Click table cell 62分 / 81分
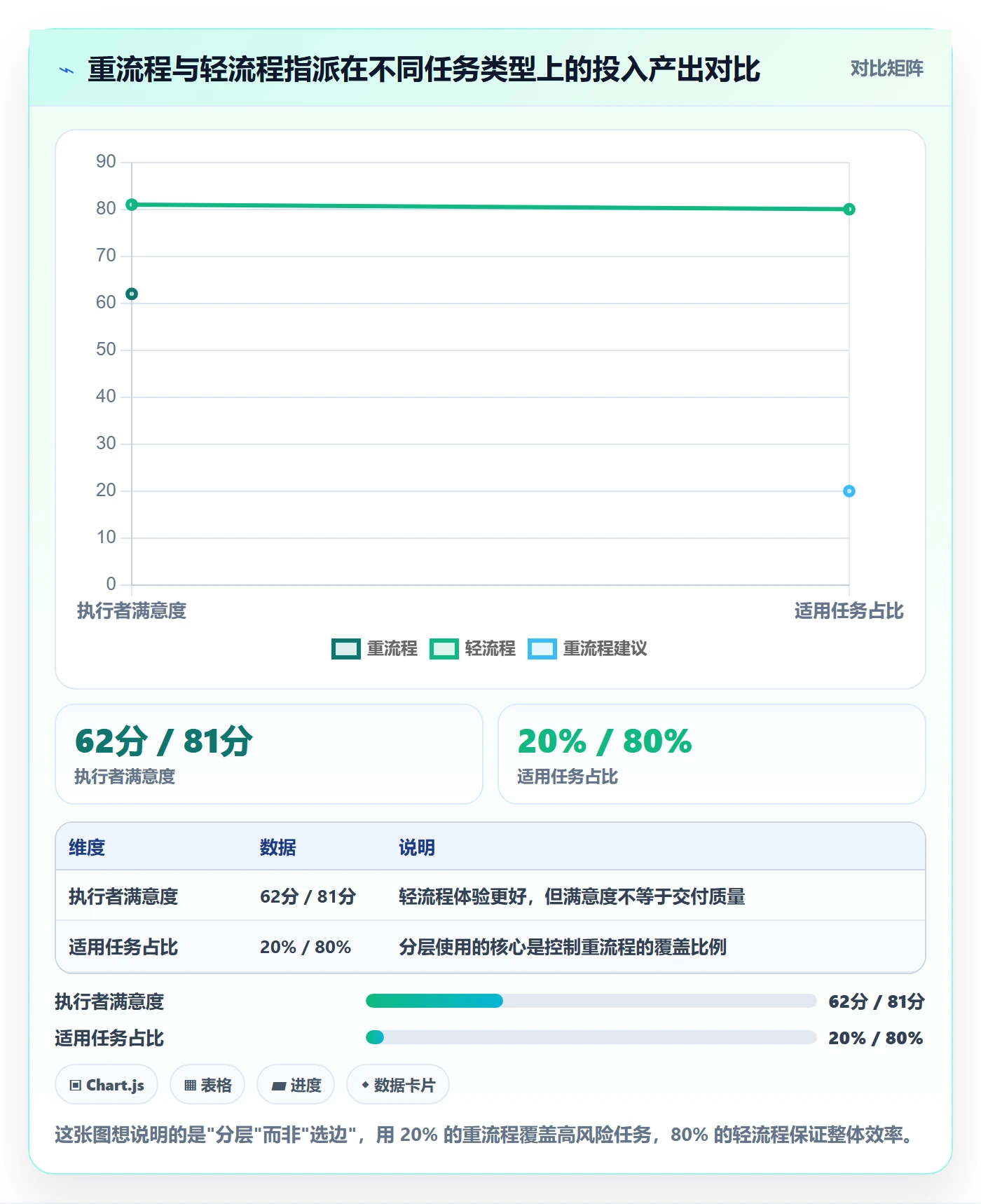 coord(308,896)
